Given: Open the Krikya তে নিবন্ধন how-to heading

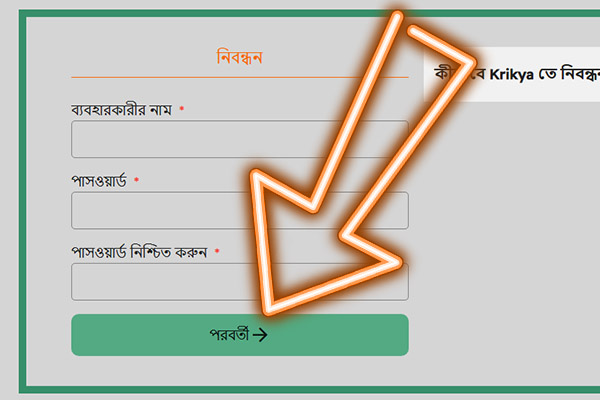Looking at the screenshot, I should click(x=517, y=74).
